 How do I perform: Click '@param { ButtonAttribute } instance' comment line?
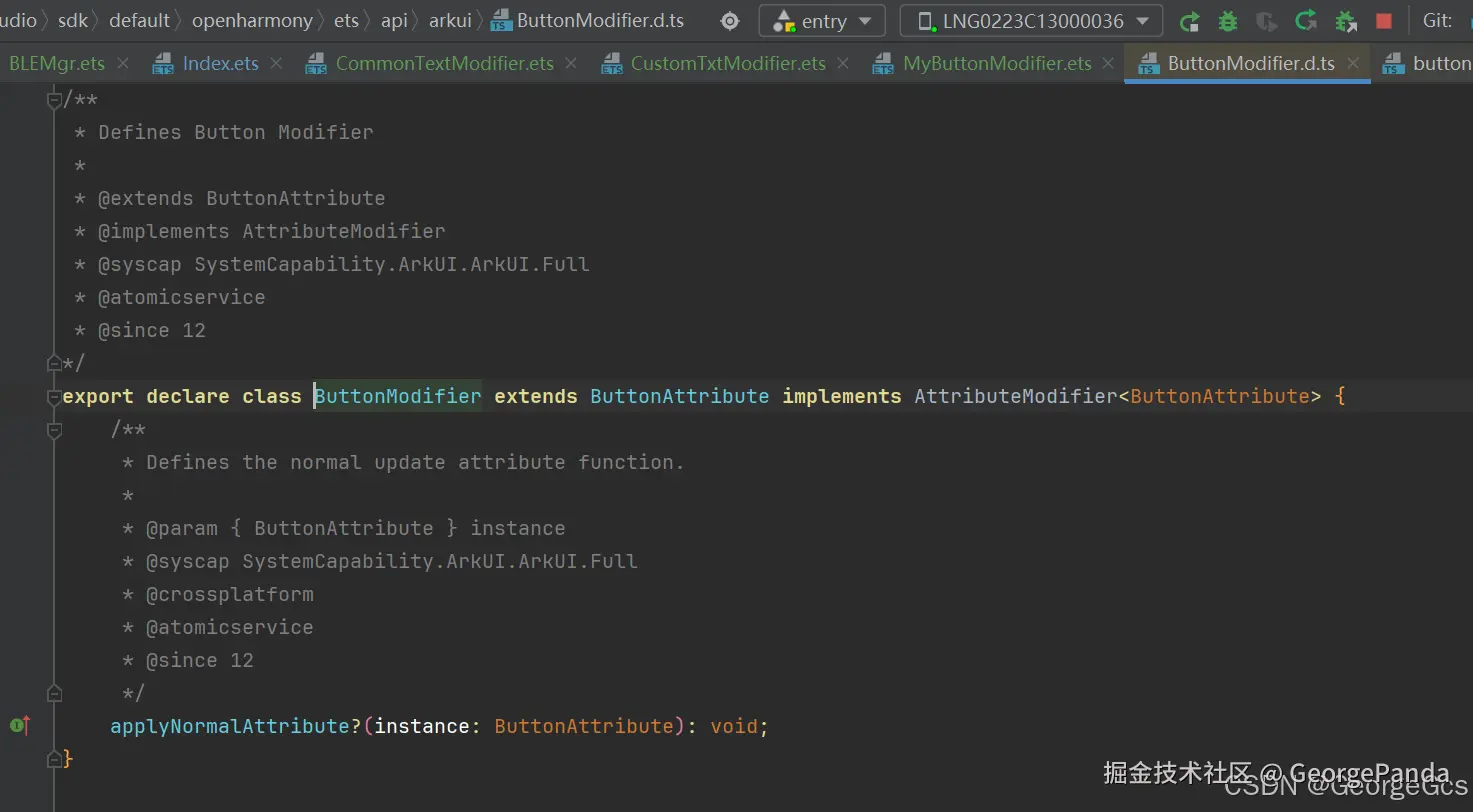click(355, 528)
